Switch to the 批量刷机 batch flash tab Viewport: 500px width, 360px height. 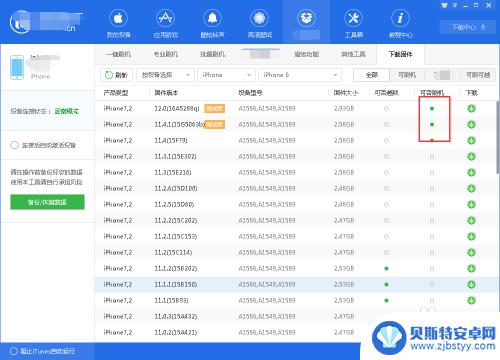pos(213,54)
